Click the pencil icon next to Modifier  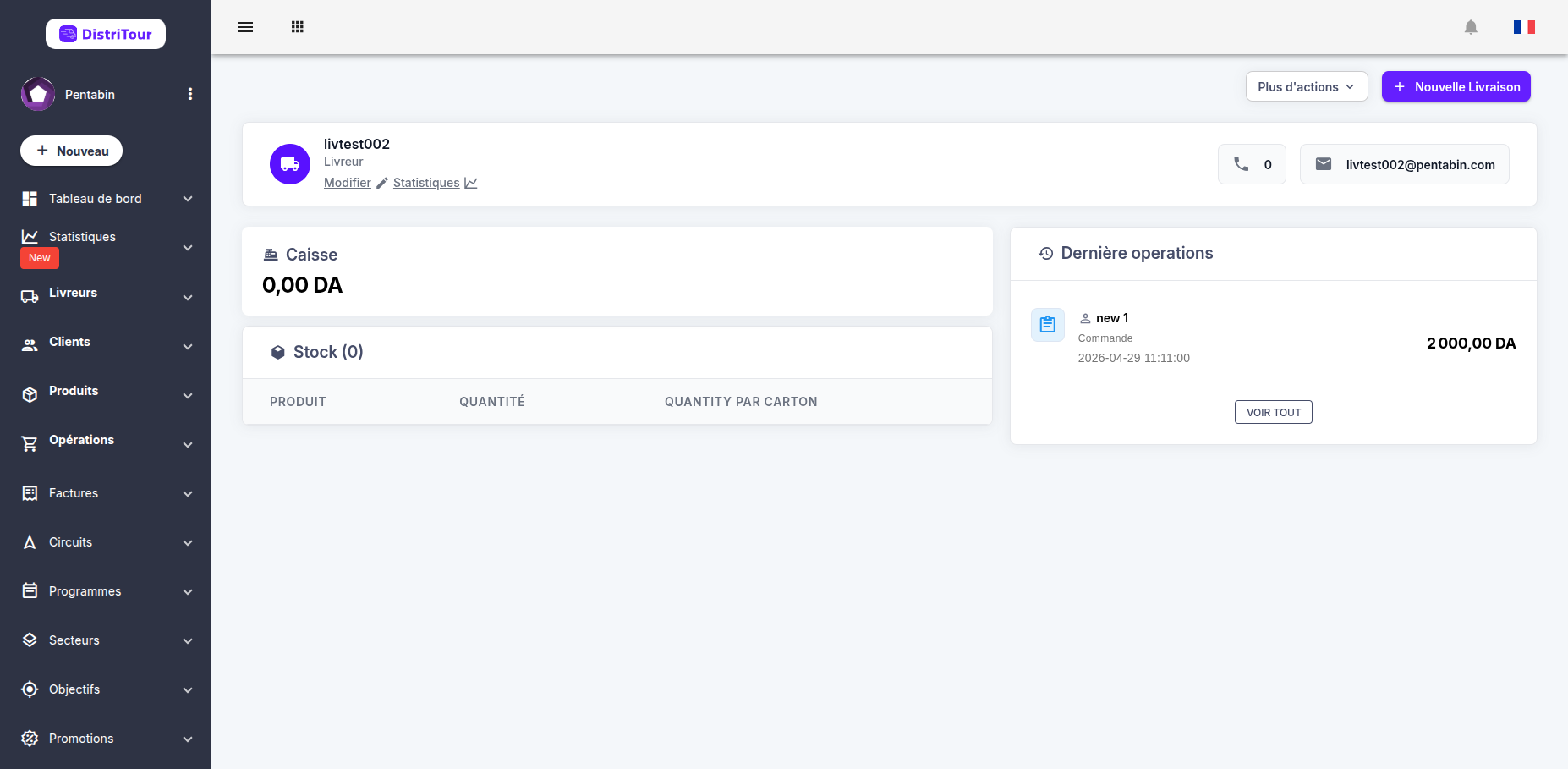(x=382, y=183)
